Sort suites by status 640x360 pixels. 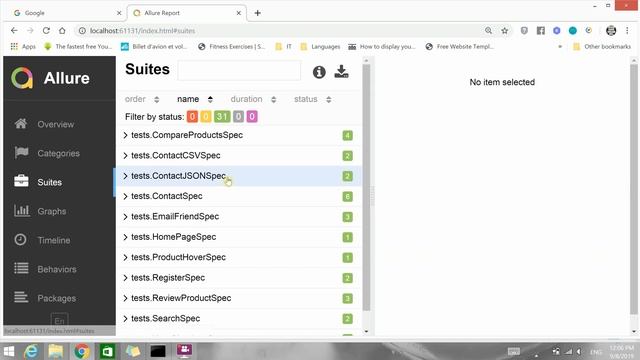click(x=312, y=99)
